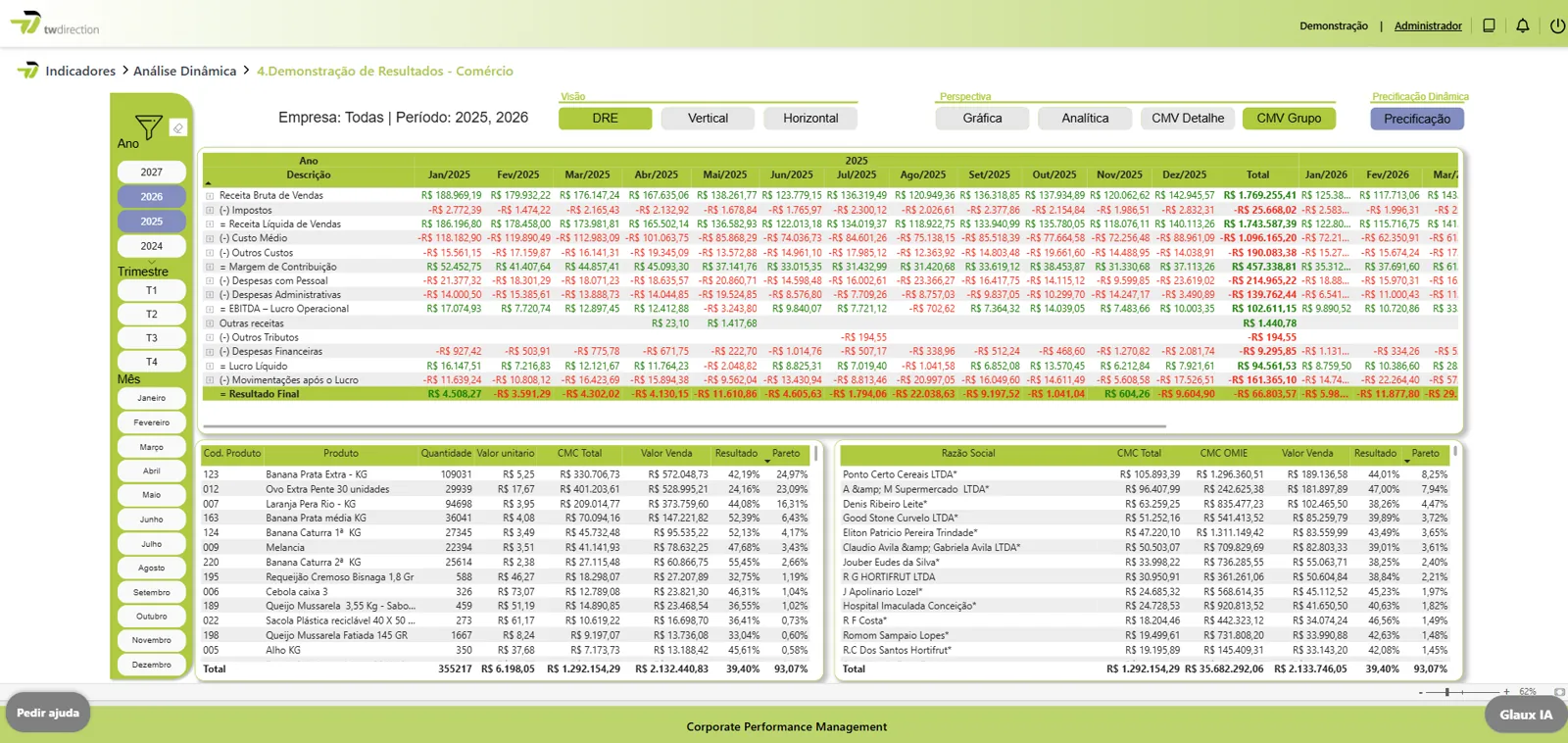
Task: Expand (-) Outros Custos row
Action: pos(210,253)
